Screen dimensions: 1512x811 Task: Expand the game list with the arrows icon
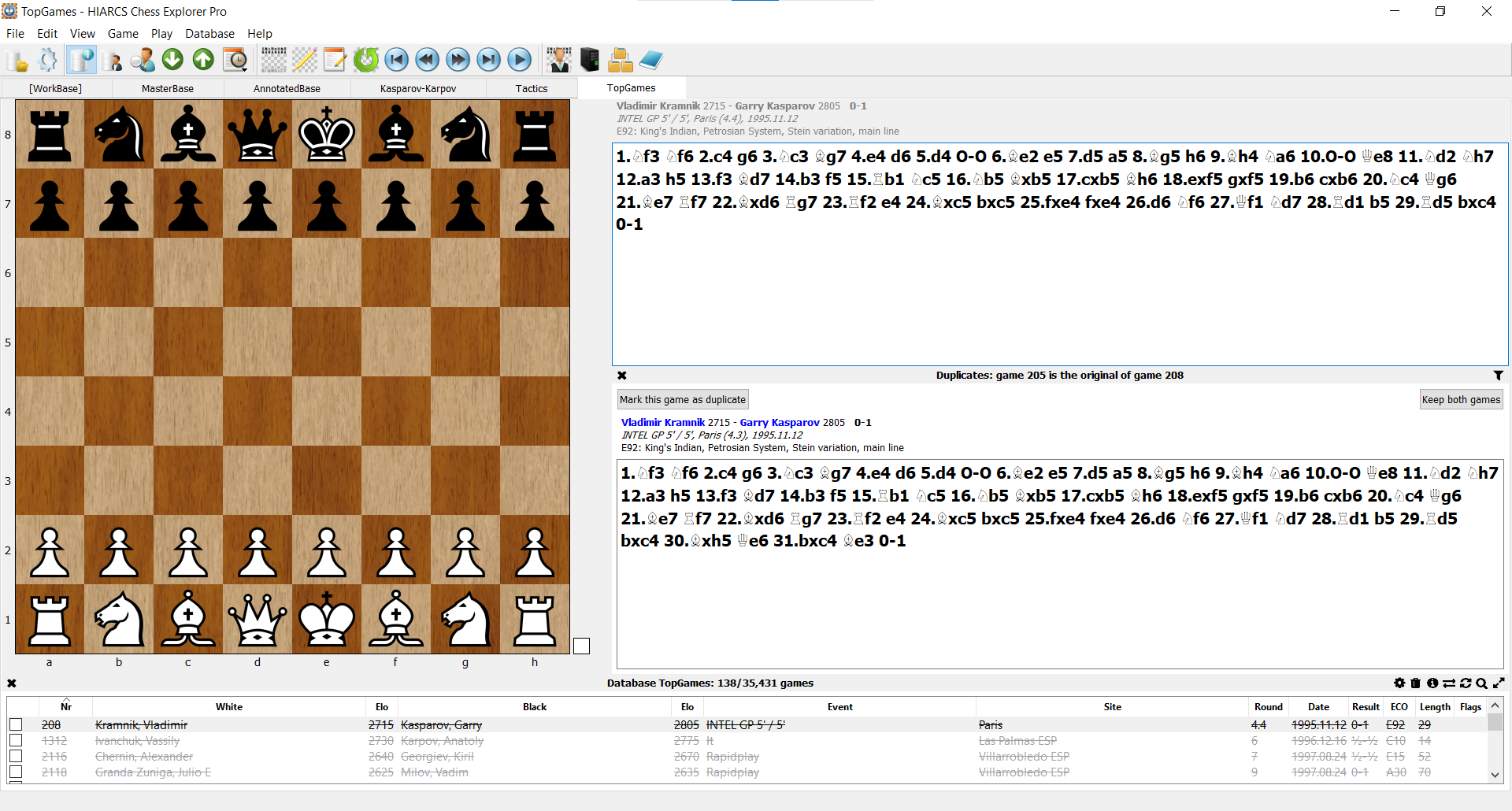[x=1499, y=683]
